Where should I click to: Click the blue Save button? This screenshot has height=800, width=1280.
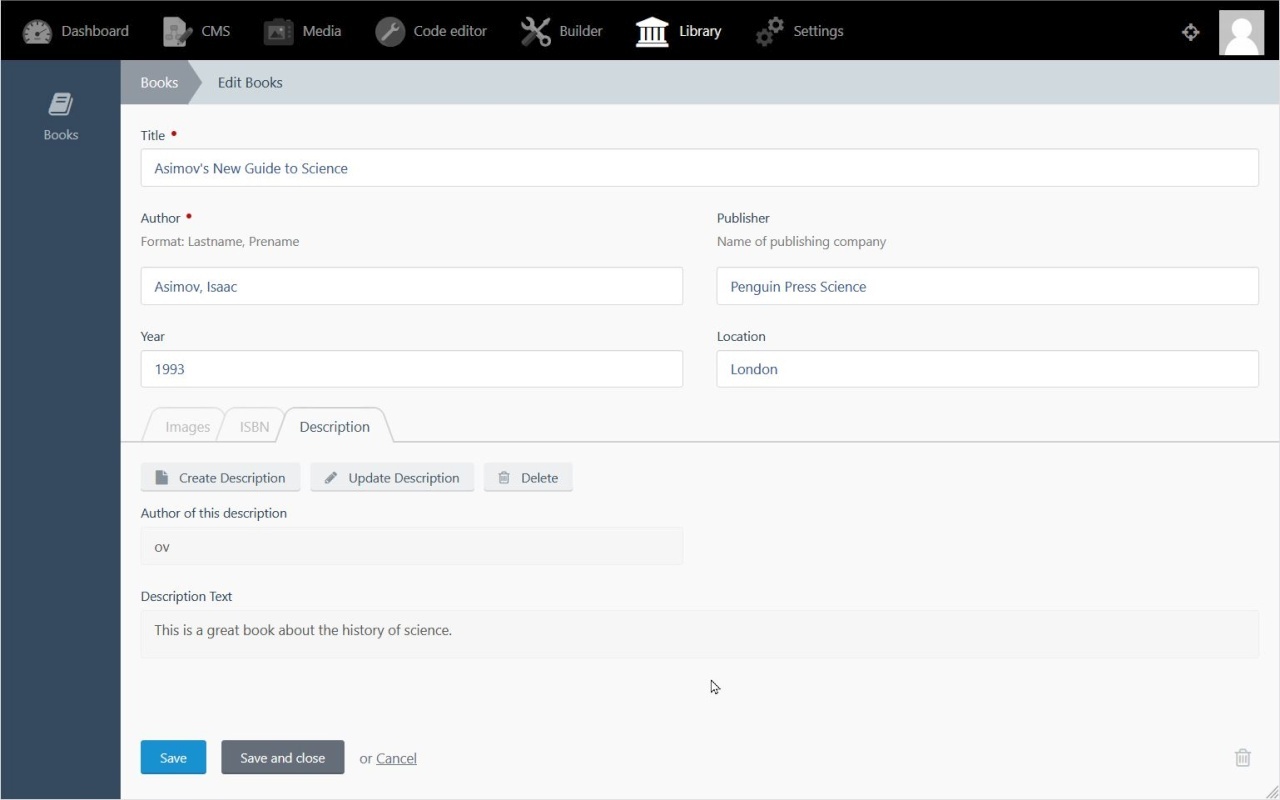(173, 758)
